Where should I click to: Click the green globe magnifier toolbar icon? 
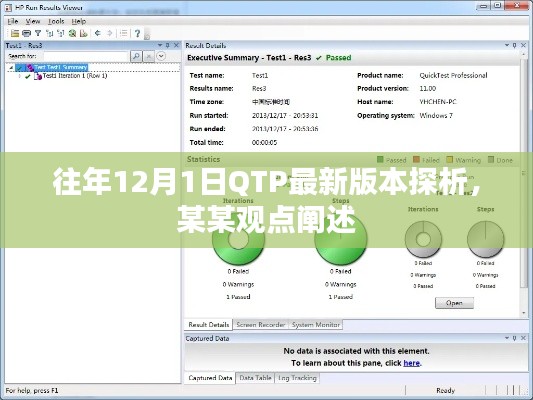coord(72,33)
